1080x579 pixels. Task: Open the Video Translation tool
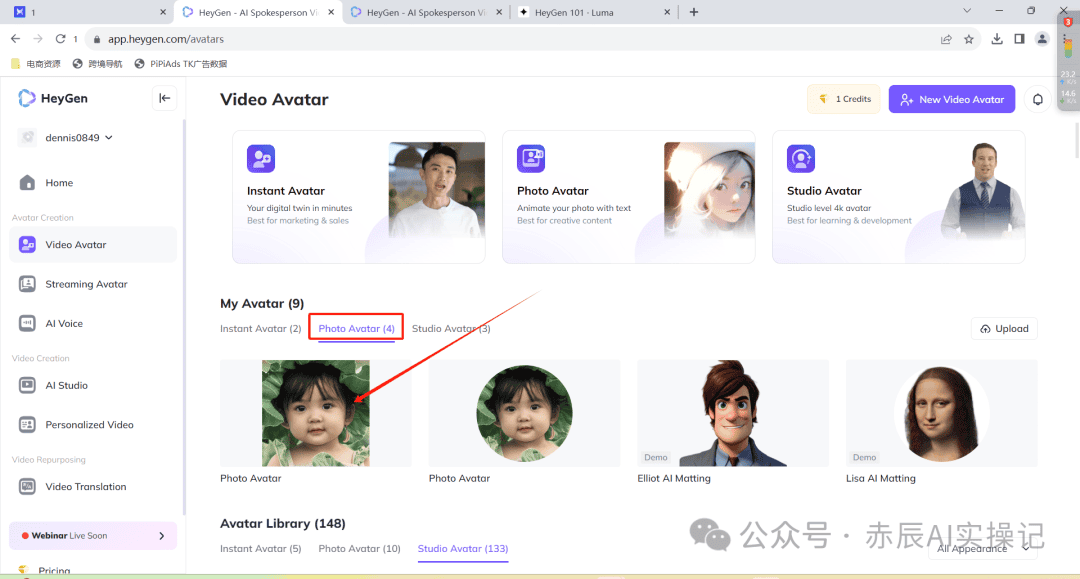85,486
